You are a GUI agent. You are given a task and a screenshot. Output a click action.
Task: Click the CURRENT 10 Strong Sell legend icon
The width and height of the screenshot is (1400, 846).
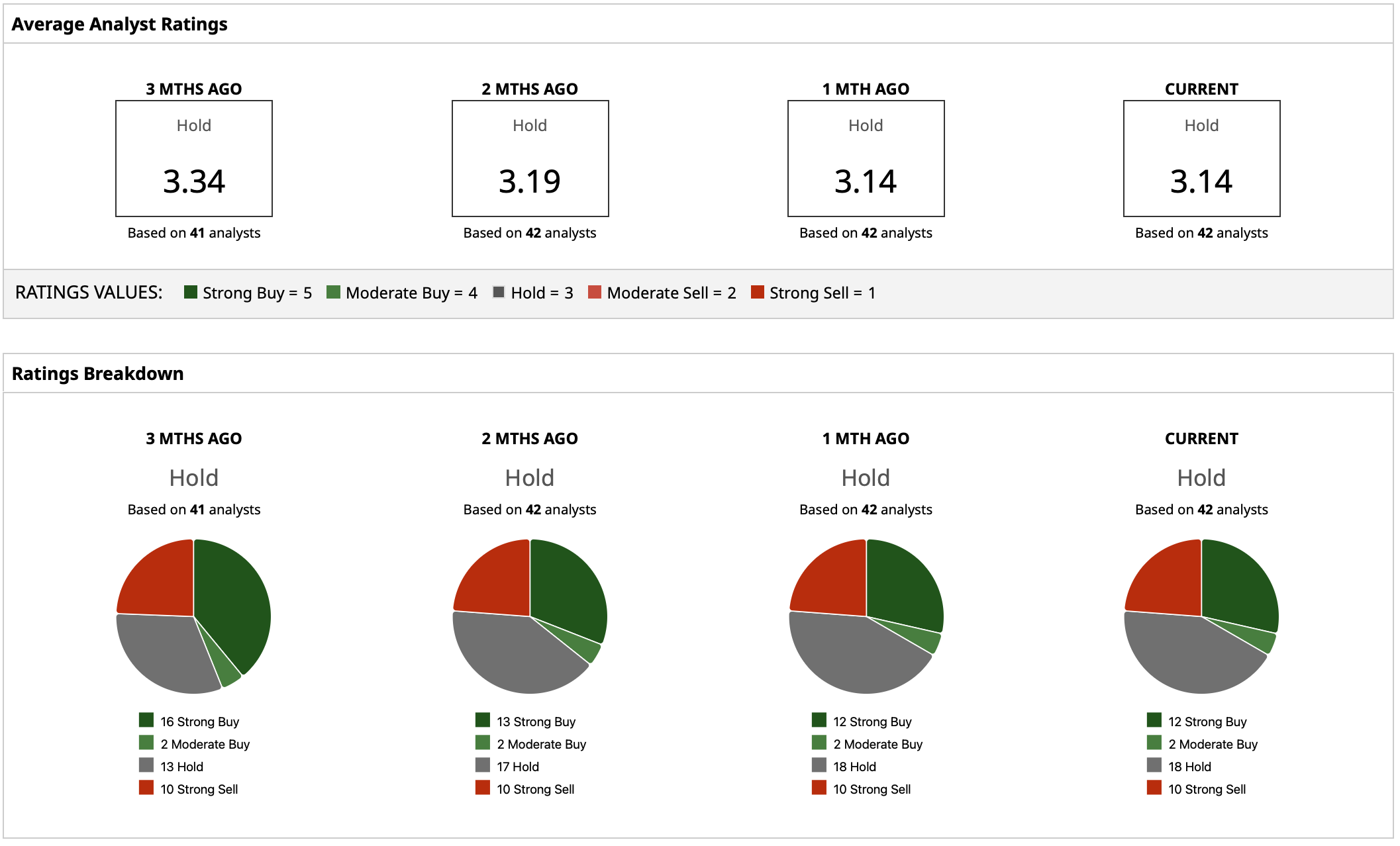pos(1154,788)
